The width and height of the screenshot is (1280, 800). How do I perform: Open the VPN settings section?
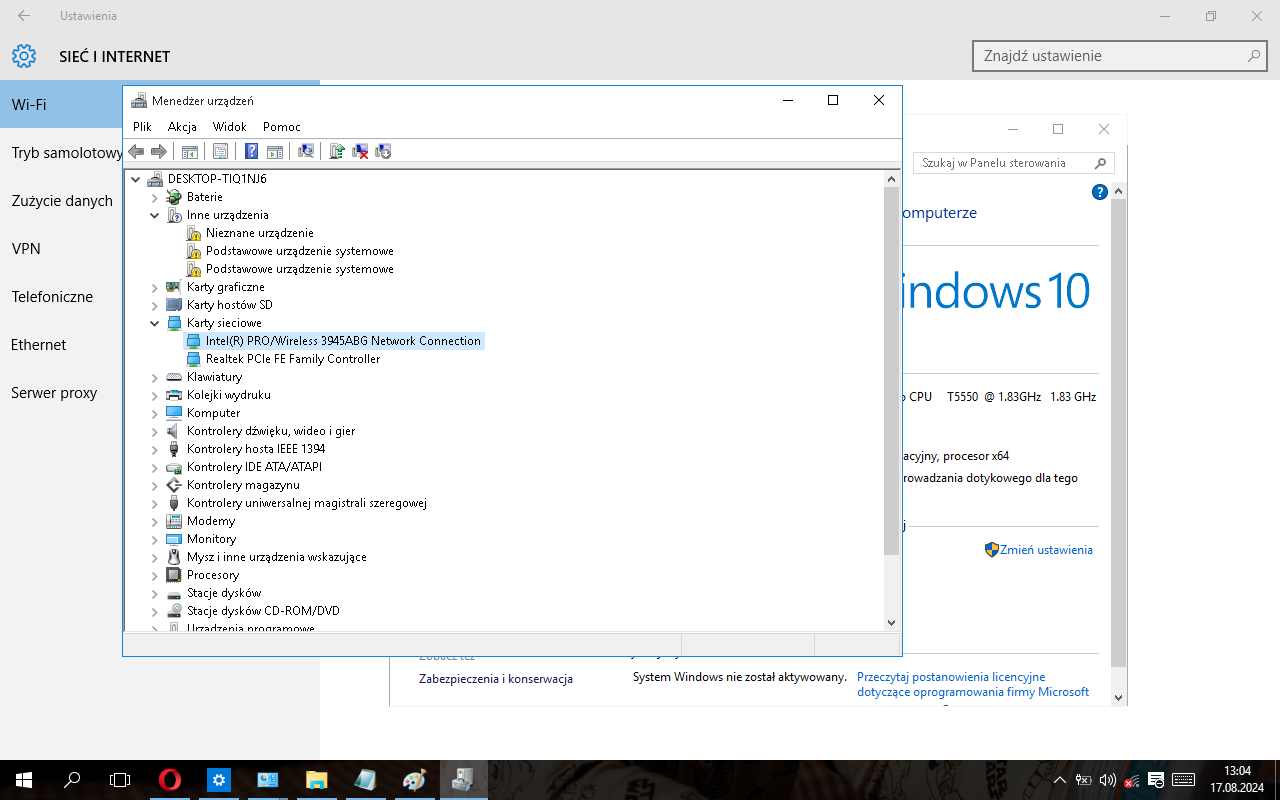click(26, 249)
